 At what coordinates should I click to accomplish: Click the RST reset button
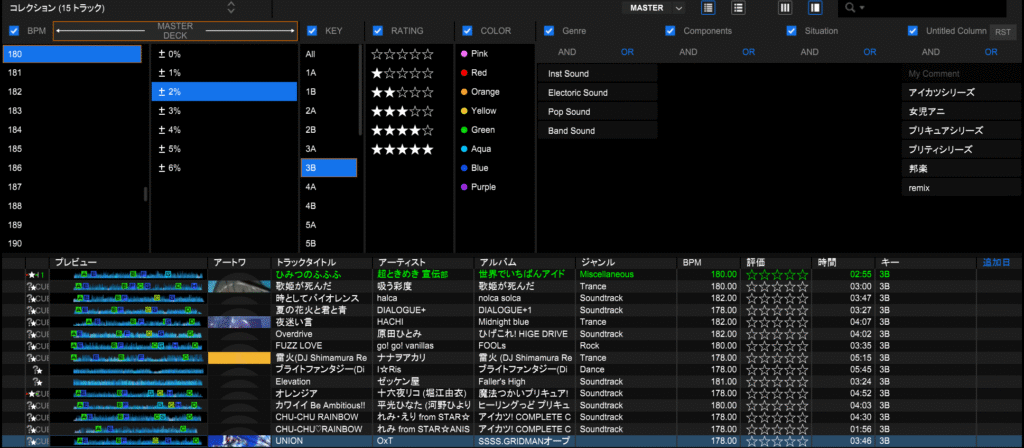coord(1002,32)
